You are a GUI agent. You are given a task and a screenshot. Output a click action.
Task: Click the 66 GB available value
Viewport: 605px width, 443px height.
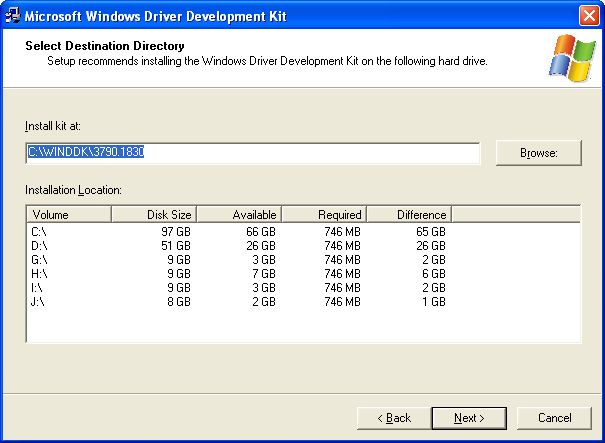pos(261,232)
